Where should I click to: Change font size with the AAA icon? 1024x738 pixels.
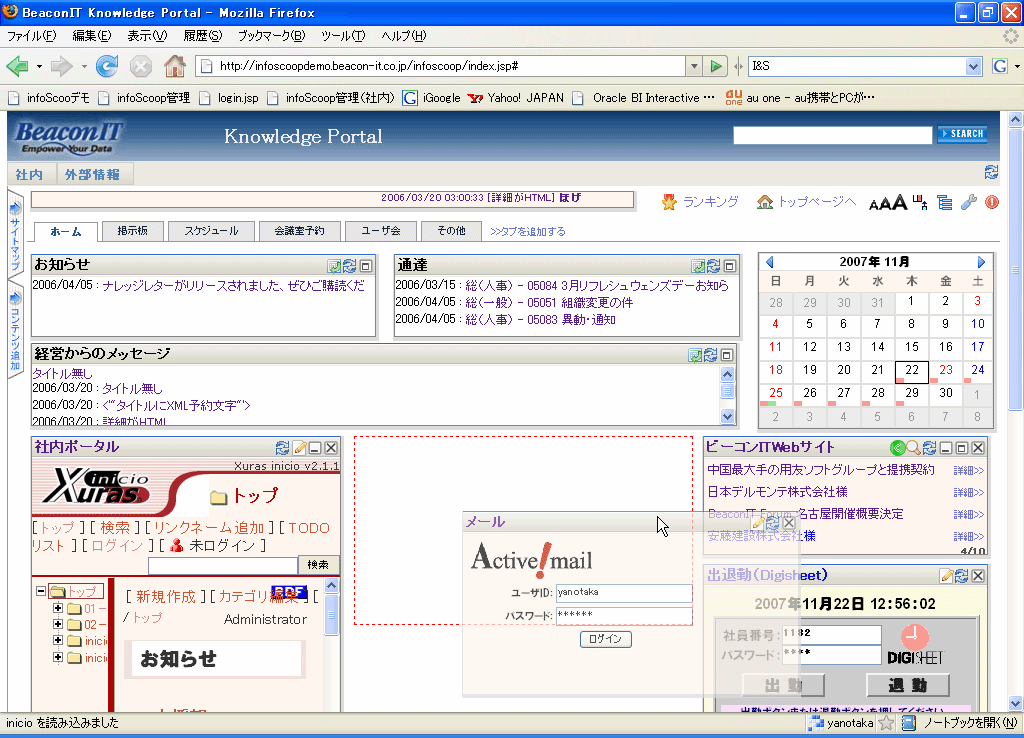[x=888, y=203]
